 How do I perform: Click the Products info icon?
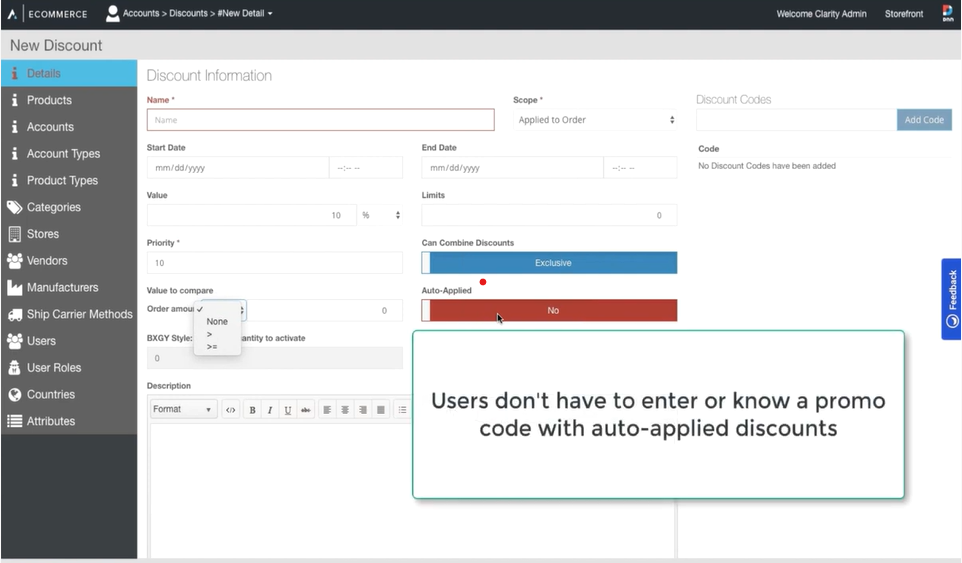[14, 100]
